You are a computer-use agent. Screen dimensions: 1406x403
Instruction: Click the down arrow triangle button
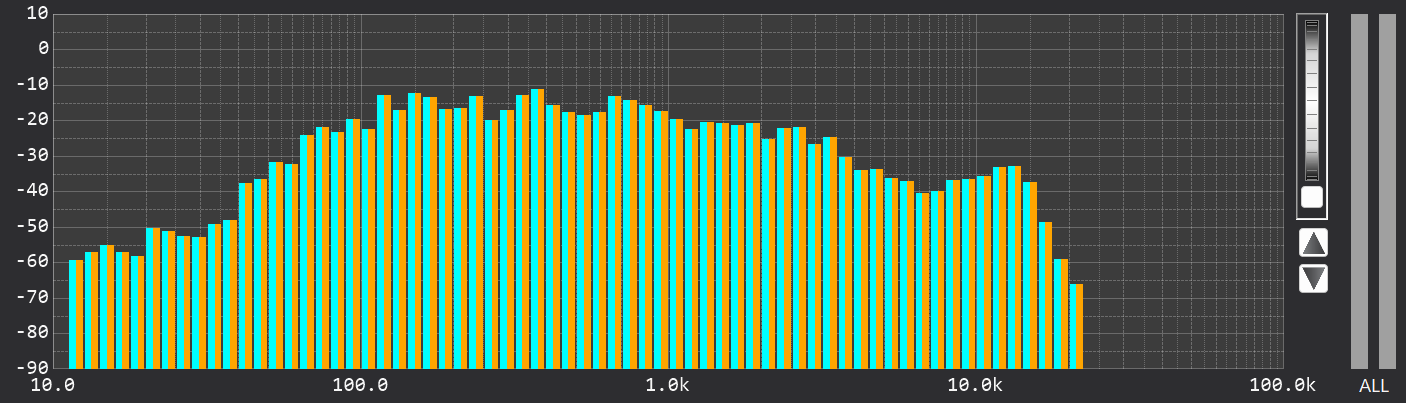click(x=1313, y=278)
